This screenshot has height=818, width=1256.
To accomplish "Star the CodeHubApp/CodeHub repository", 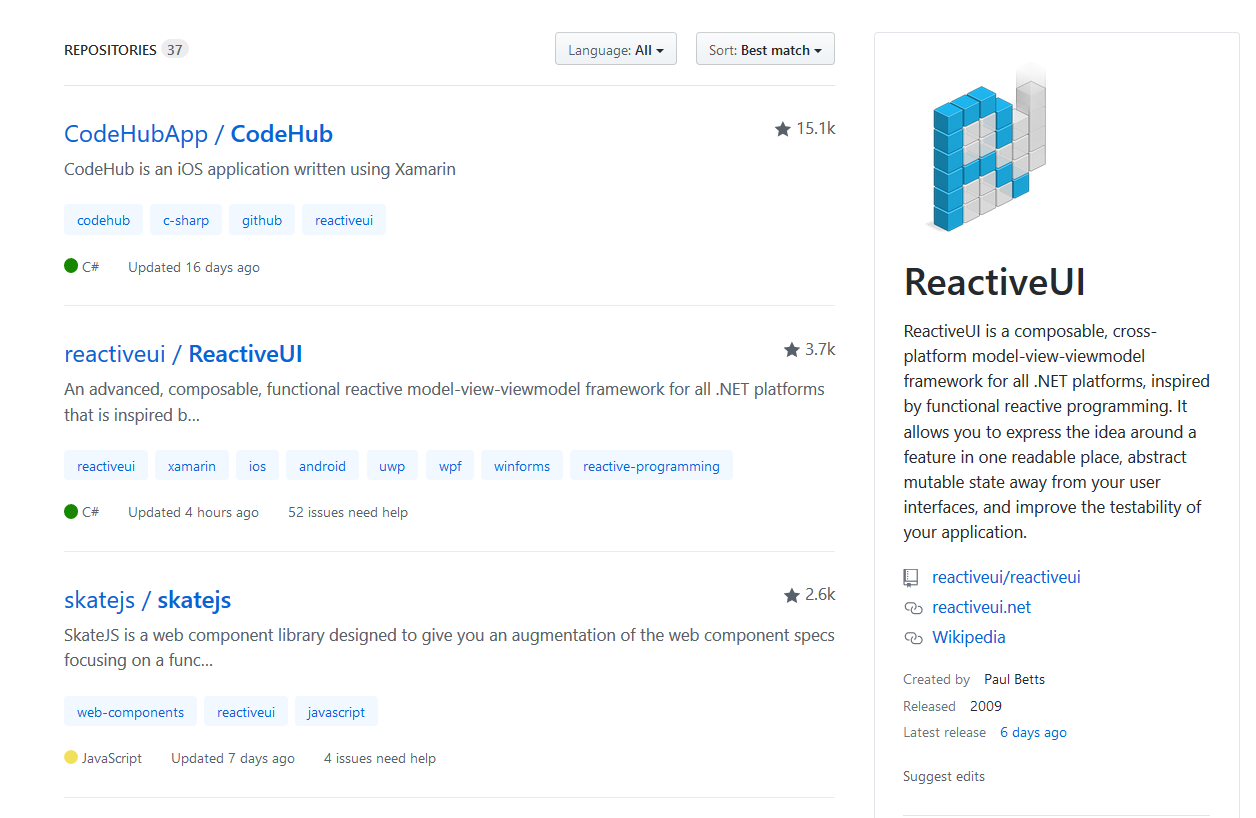I will (784, 127).
